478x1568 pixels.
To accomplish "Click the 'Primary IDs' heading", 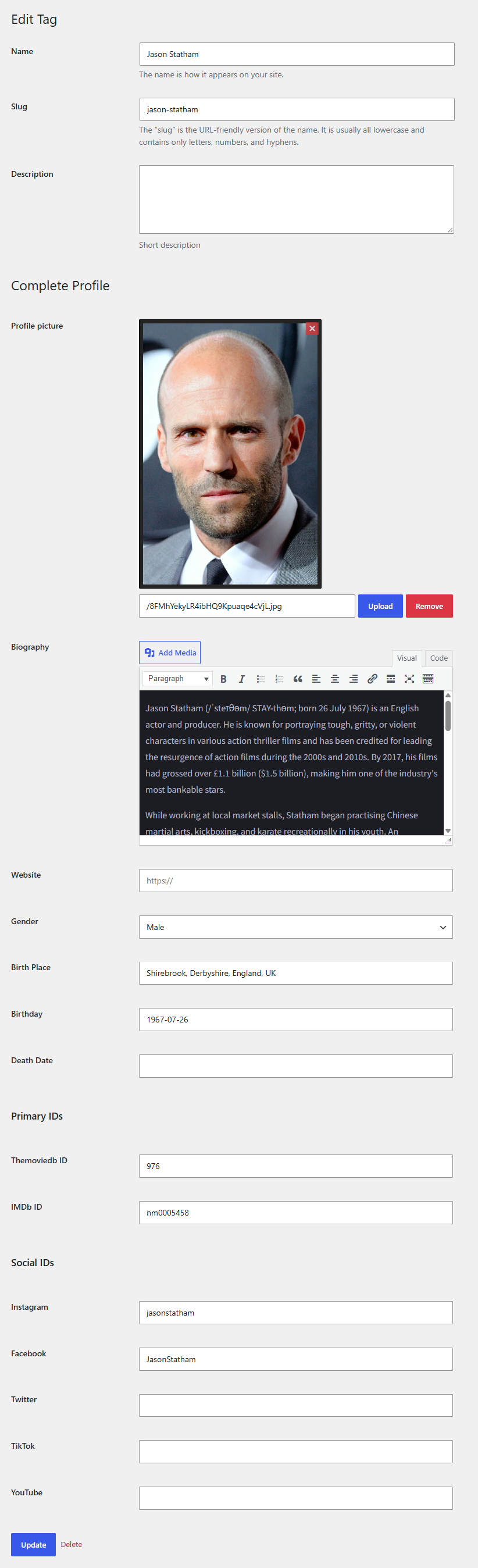I will pos(37,1116).
